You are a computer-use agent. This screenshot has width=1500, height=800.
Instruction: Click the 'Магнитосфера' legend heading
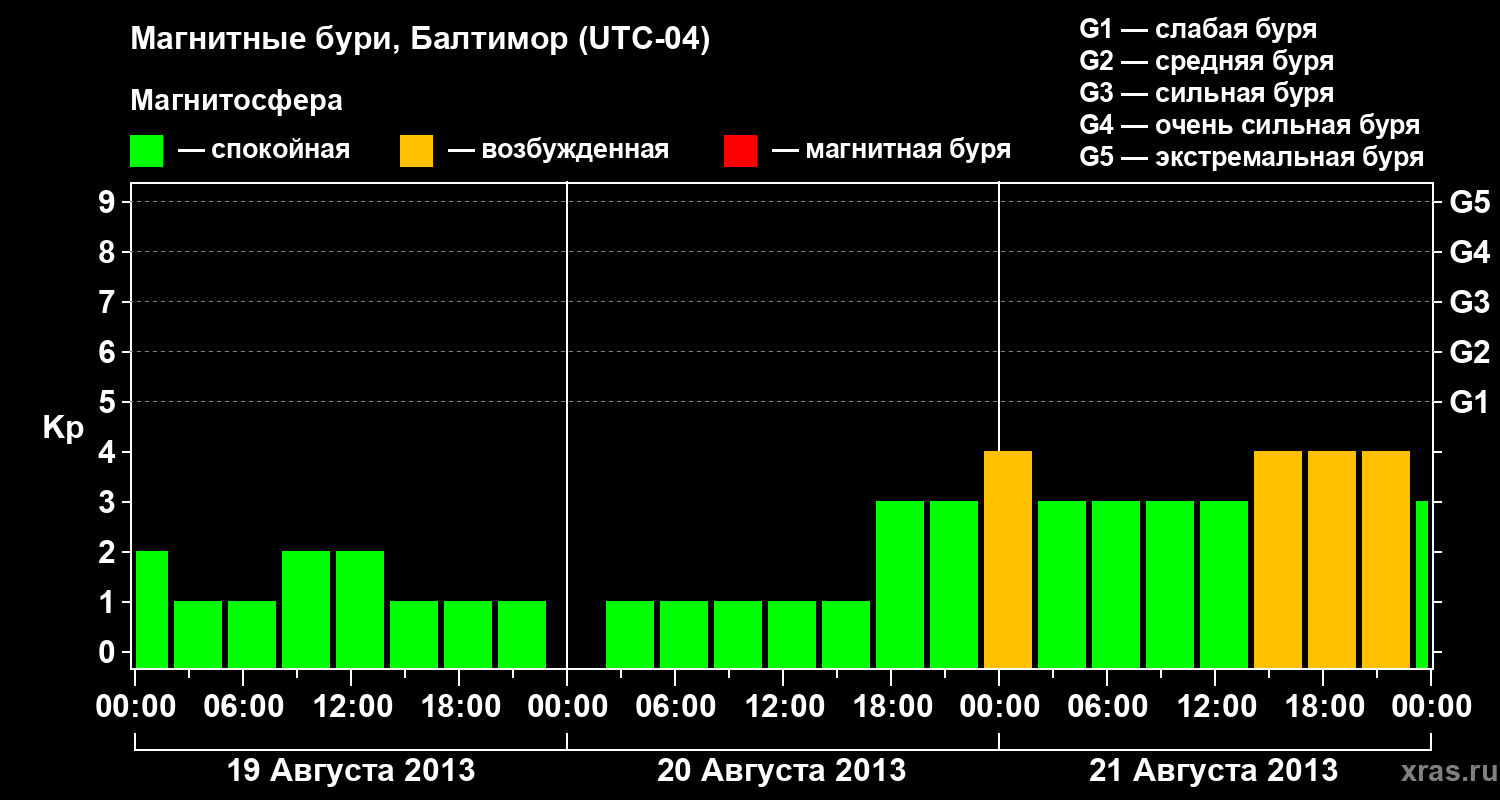click(236, 101)
